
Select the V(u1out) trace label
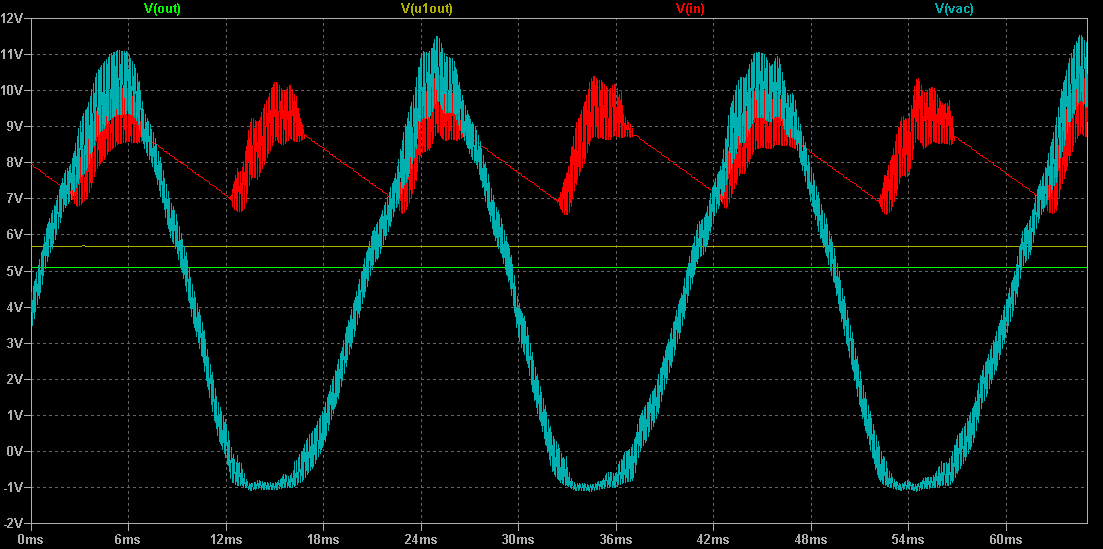[x=426, y=8]
